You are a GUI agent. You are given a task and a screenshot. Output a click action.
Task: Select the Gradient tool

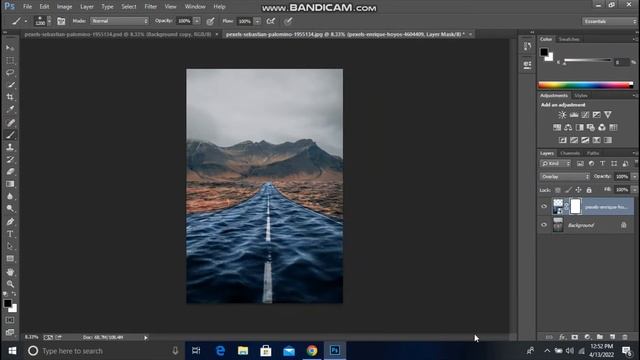(10, 184)
